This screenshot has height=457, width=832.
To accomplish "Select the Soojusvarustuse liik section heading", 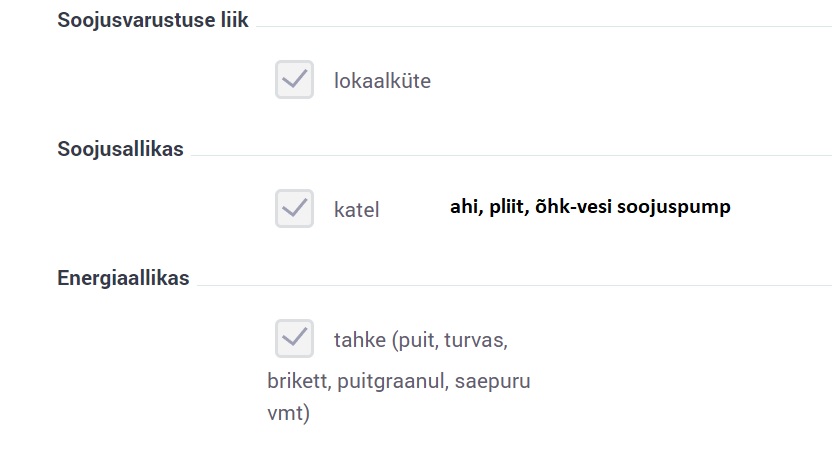I will (153, 20).
